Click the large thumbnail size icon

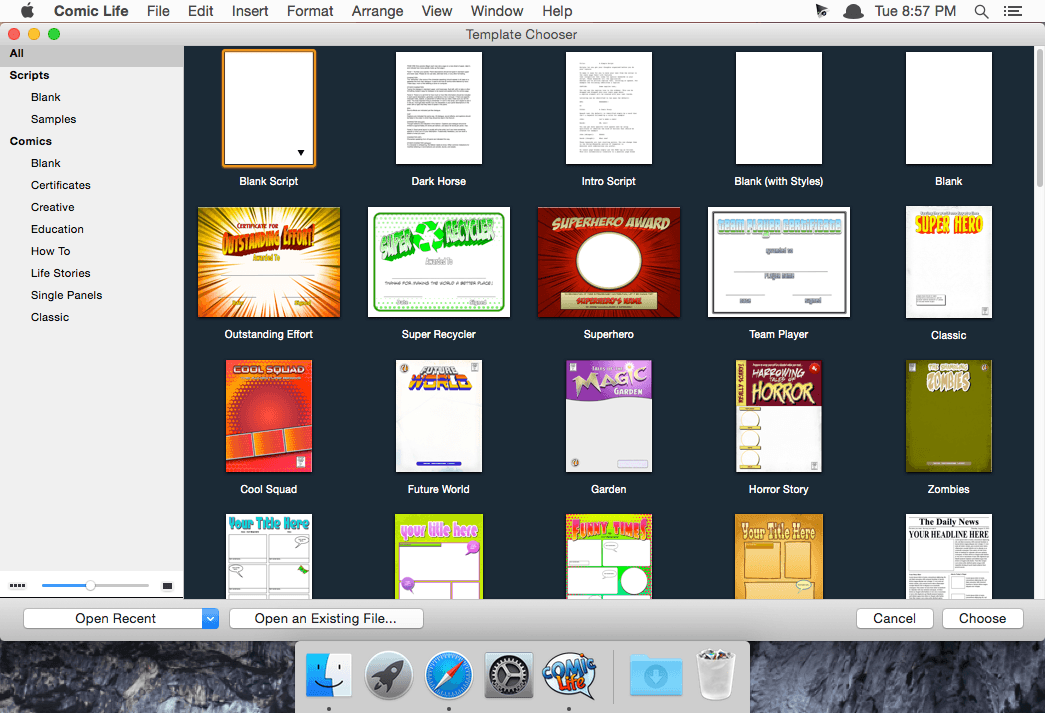pos(167,585)
